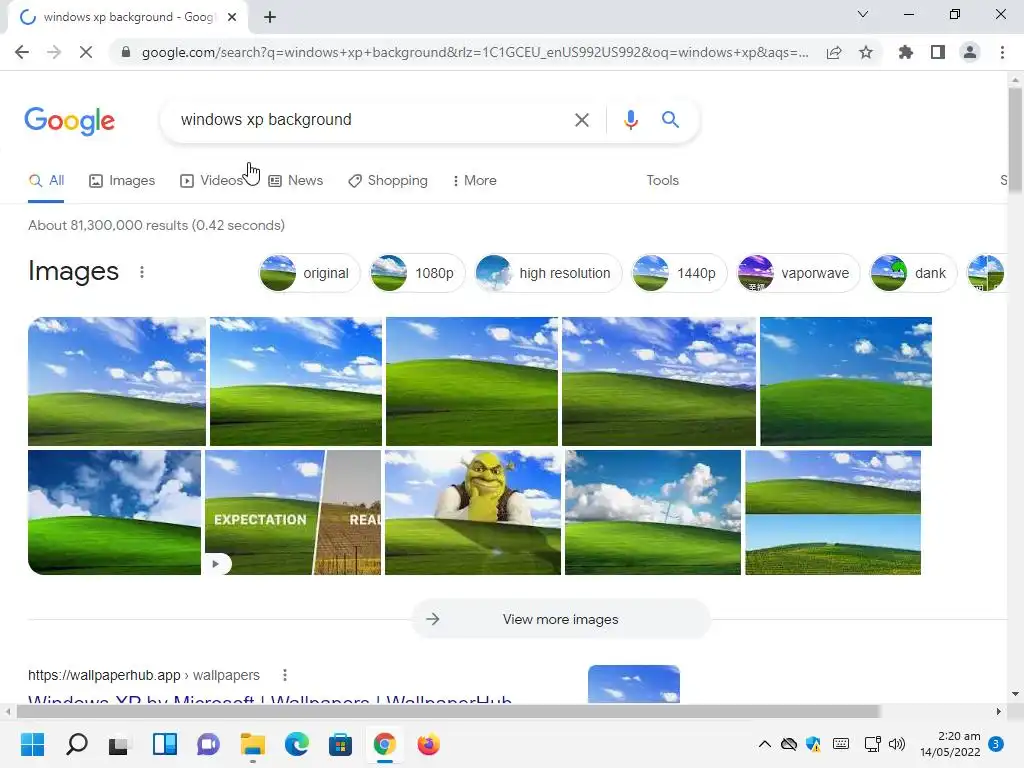The height and width of the screenshot is (768, 1024).
Task: Open Teams Chat from taskbar
Action: (208, 744)
